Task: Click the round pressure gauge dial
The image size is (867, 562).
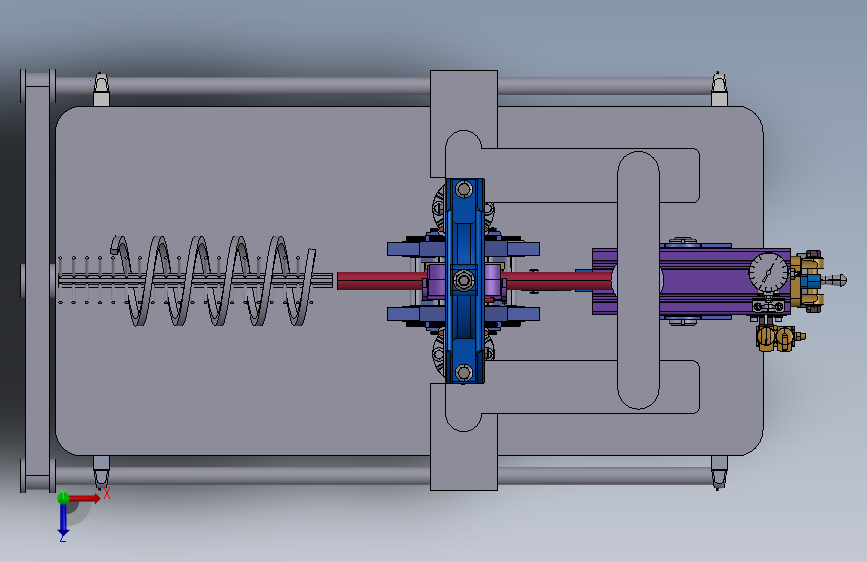Action: point(769,272)
